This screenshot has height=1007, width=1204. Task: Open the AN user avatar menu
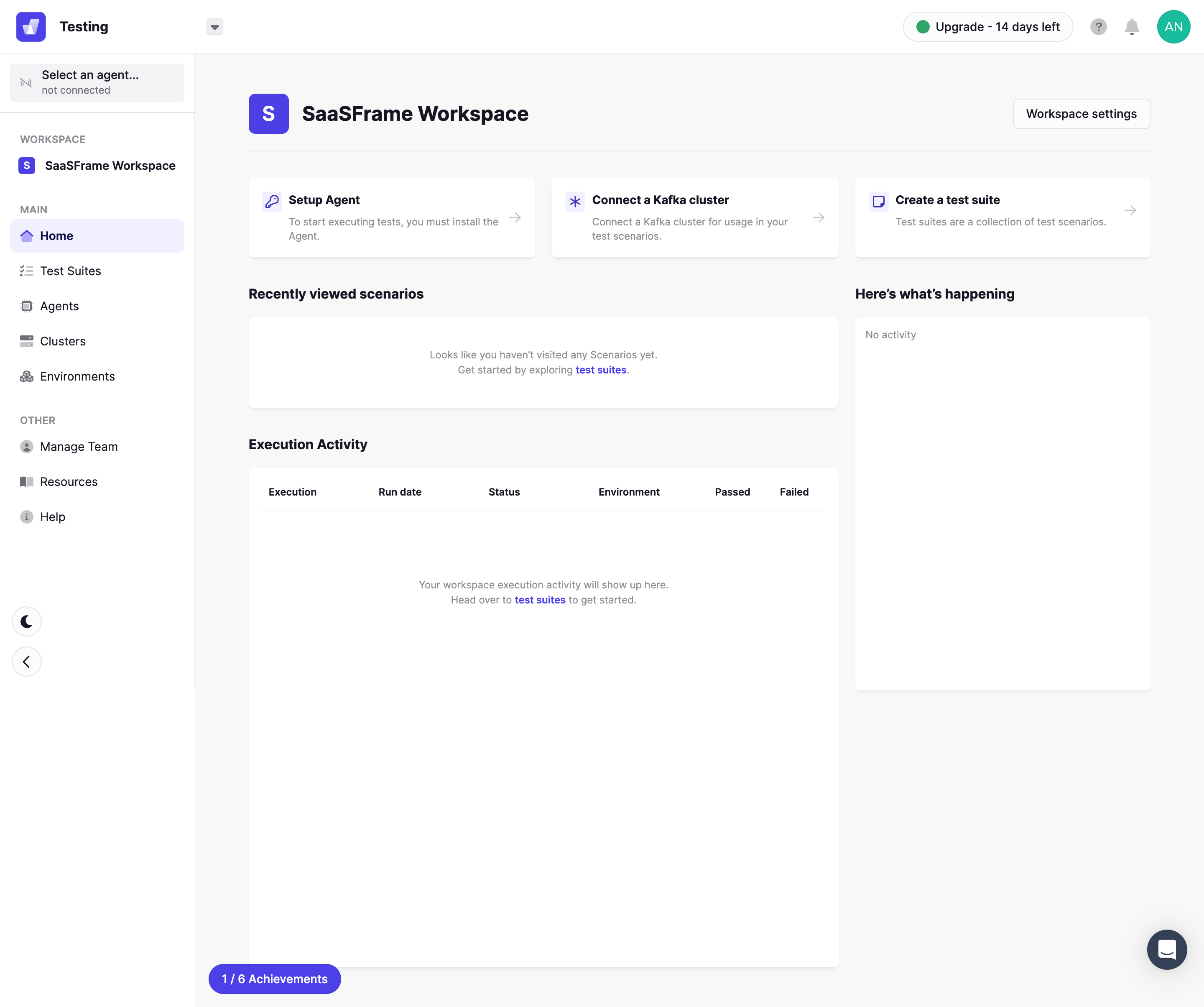1173,27
